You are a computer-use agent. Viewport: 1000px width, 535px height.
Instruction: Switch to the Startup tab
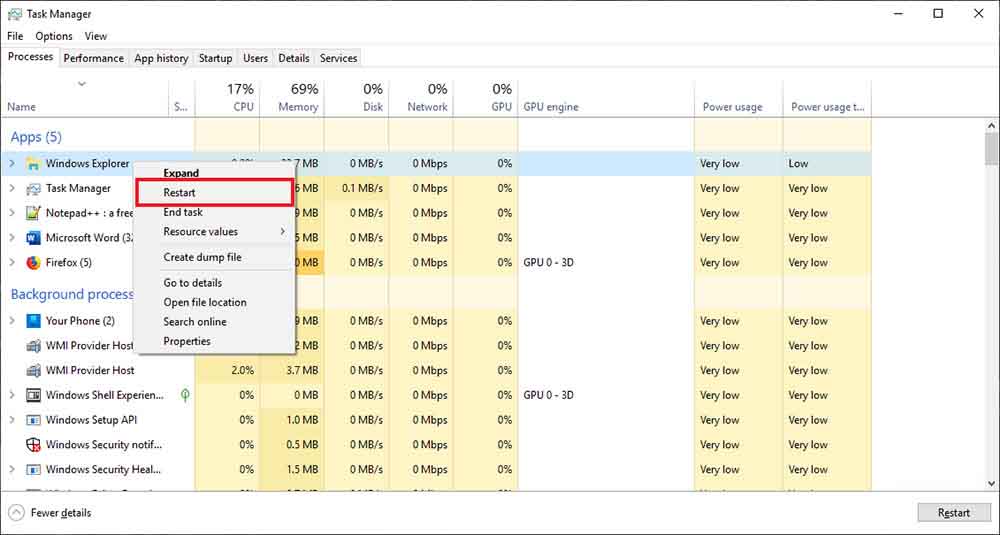coord(216,58)
